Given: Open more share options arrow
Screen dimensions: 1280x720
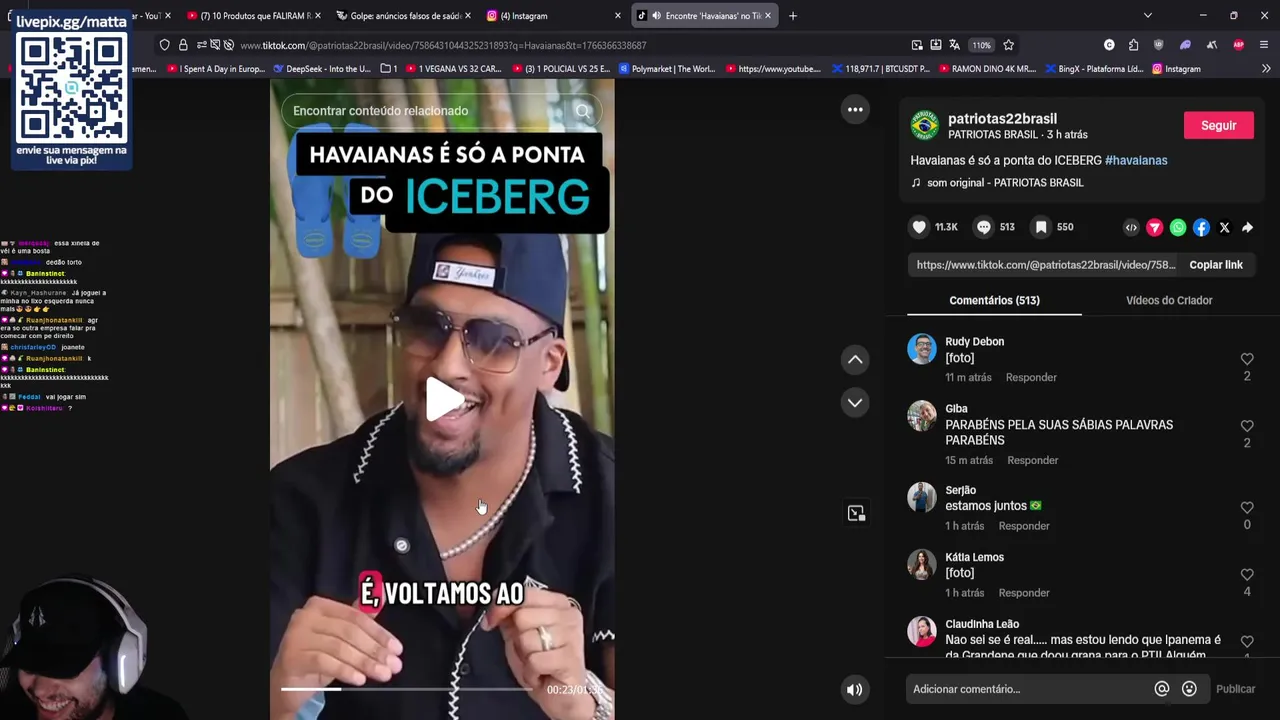Looking at the screenshot, I should click(1247, 228).
